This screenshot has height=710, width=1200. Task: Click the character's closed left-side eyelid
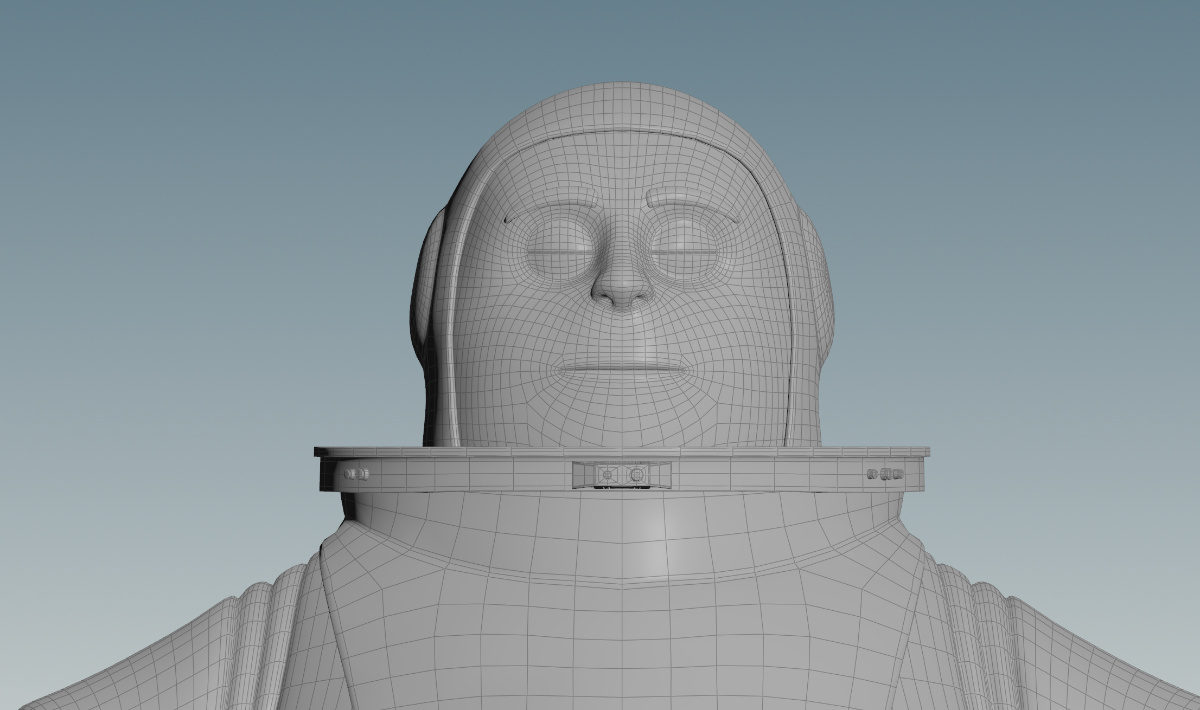tap(561, 249)
